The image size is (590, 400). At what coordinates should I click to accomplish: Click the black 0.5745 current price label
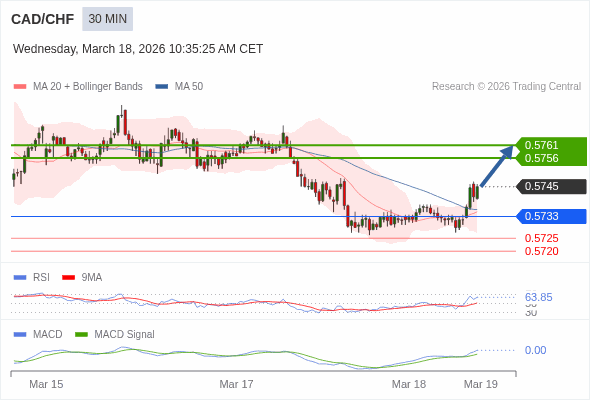(x=552, y=186)
